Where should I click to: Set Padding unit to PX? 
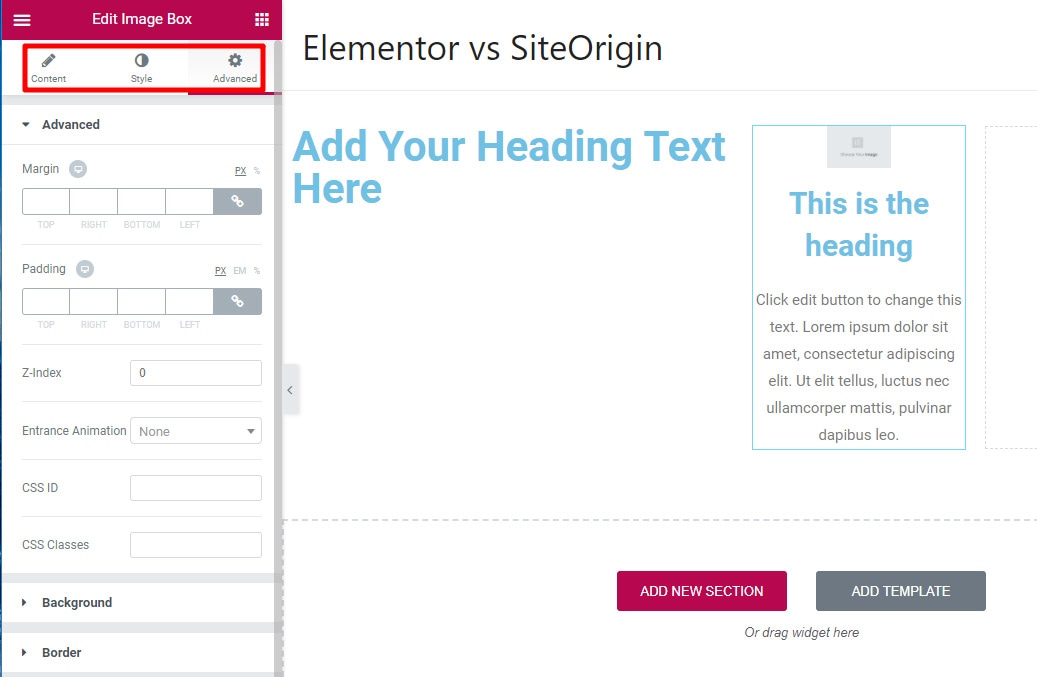click(x=220, y=270)
